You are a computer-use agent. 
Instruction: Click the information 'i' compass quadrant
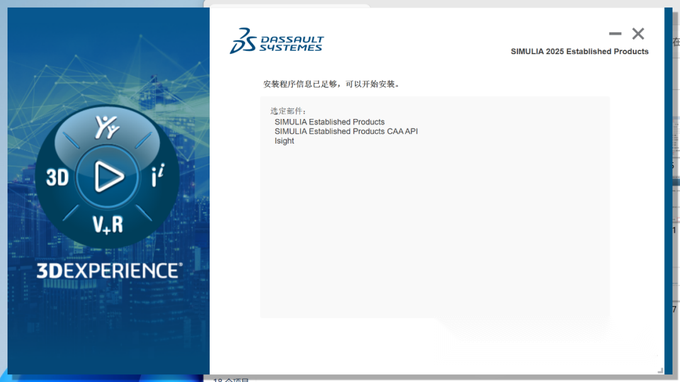coord(158,175)
